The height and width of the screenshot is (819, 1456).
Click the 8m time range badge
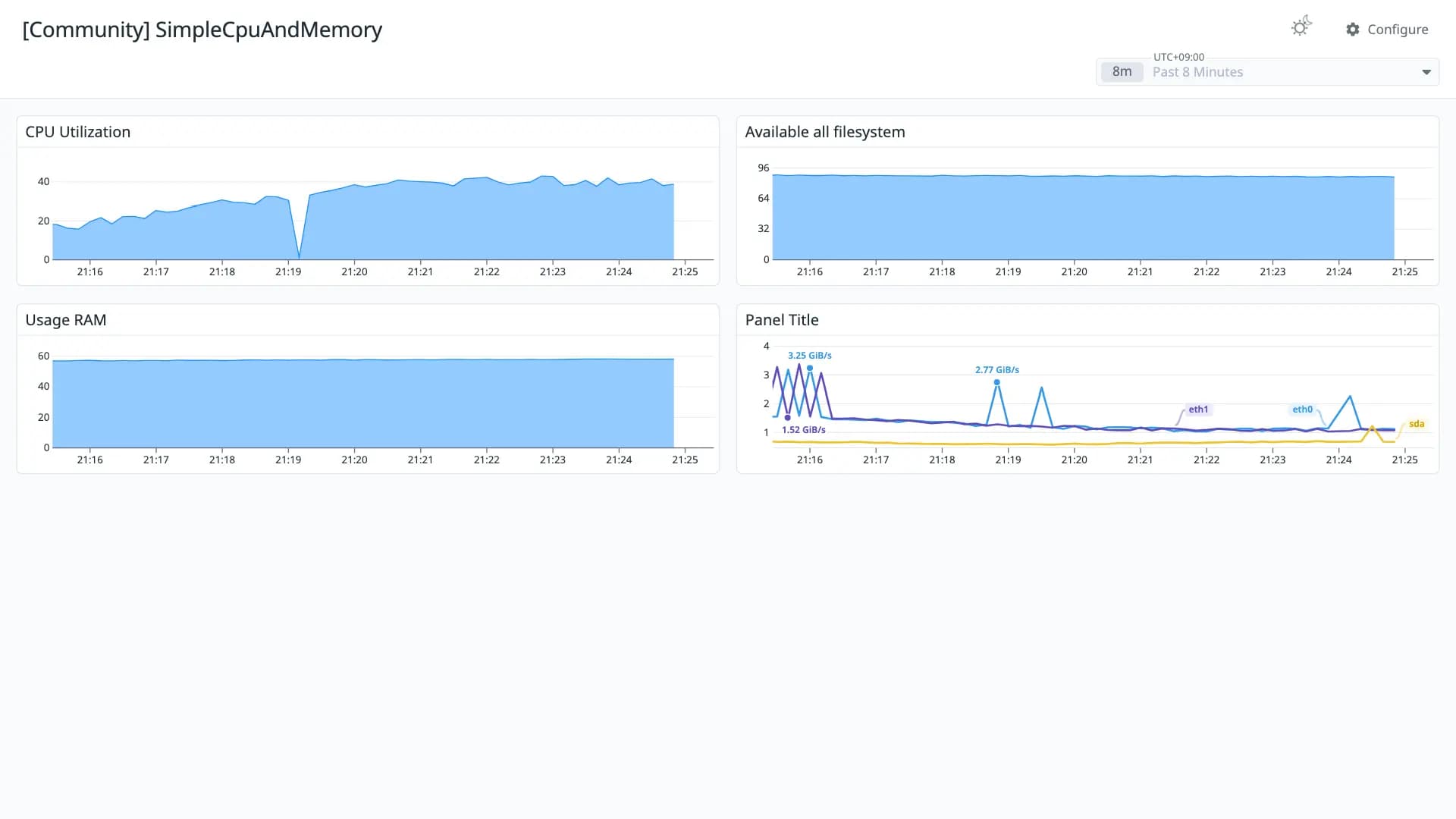coord(1122,71)
